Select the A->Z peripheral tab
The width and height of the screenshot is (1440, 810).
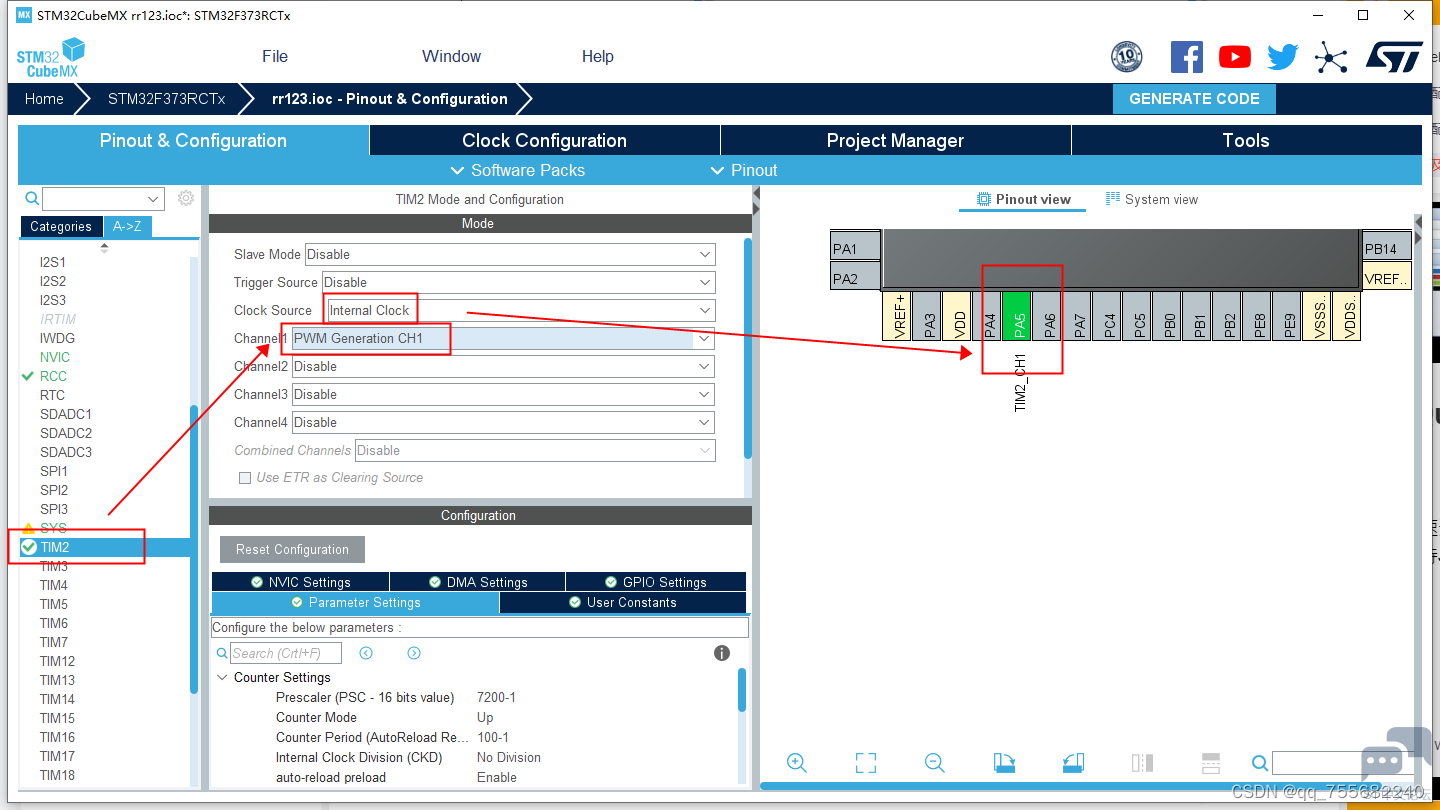[127, 227]
